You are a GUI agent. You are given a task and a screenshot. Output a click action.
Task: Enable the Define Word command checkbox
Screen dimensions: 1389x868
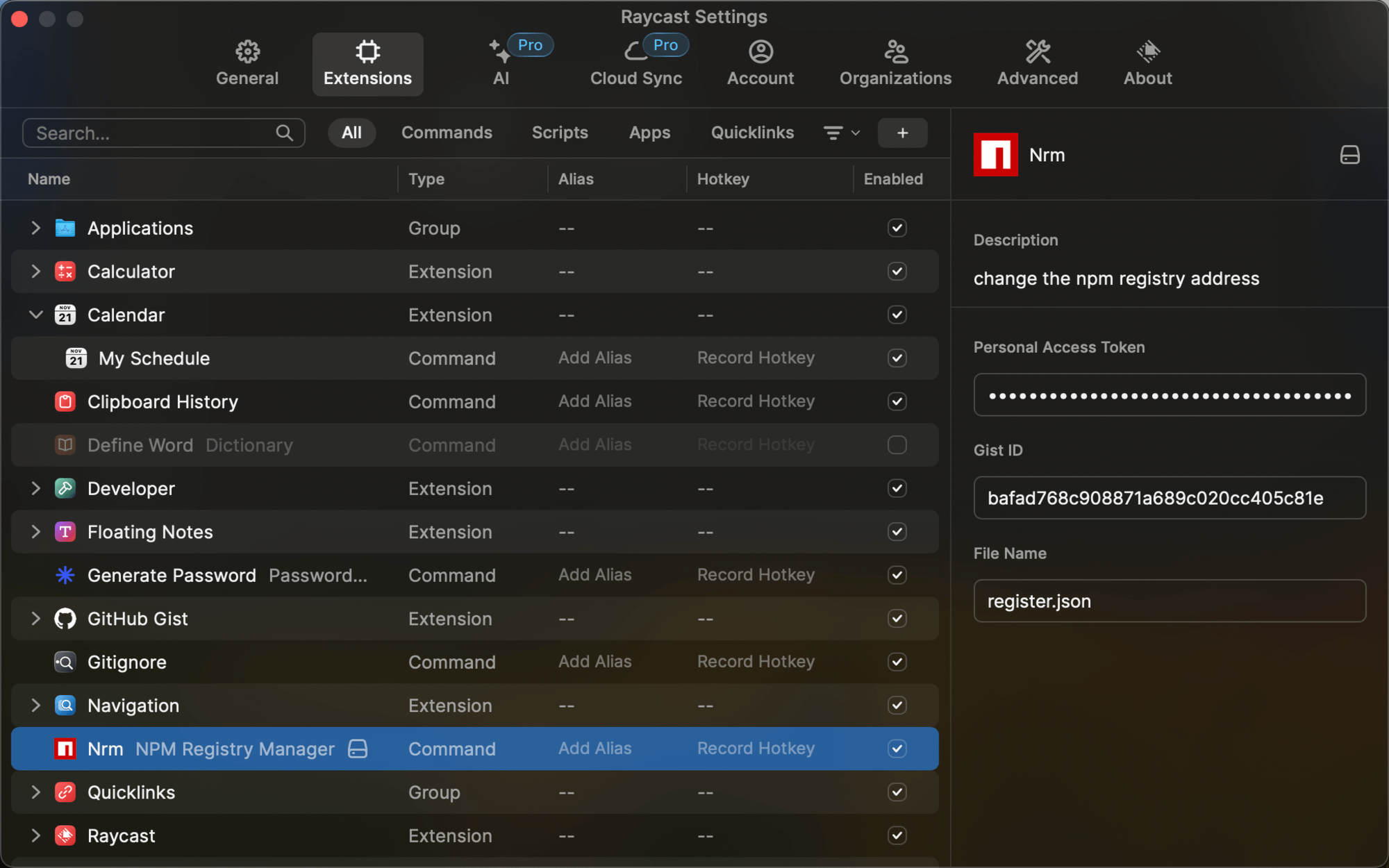tap(897, 445)
